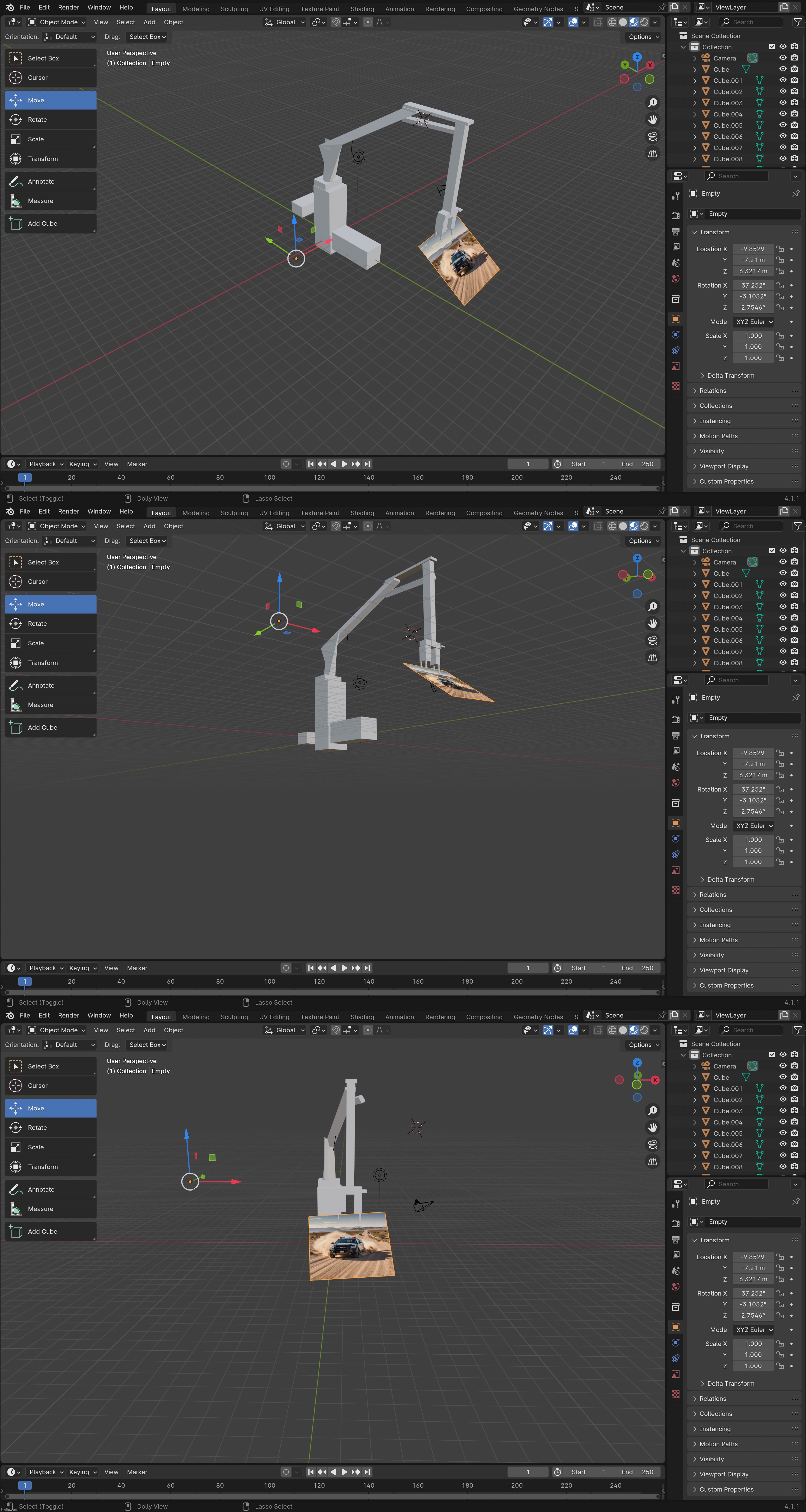Open Texture checkerboard properties tab in bottom window
This screenshot has height=1512, width=806.
[x=676, y=1394]
